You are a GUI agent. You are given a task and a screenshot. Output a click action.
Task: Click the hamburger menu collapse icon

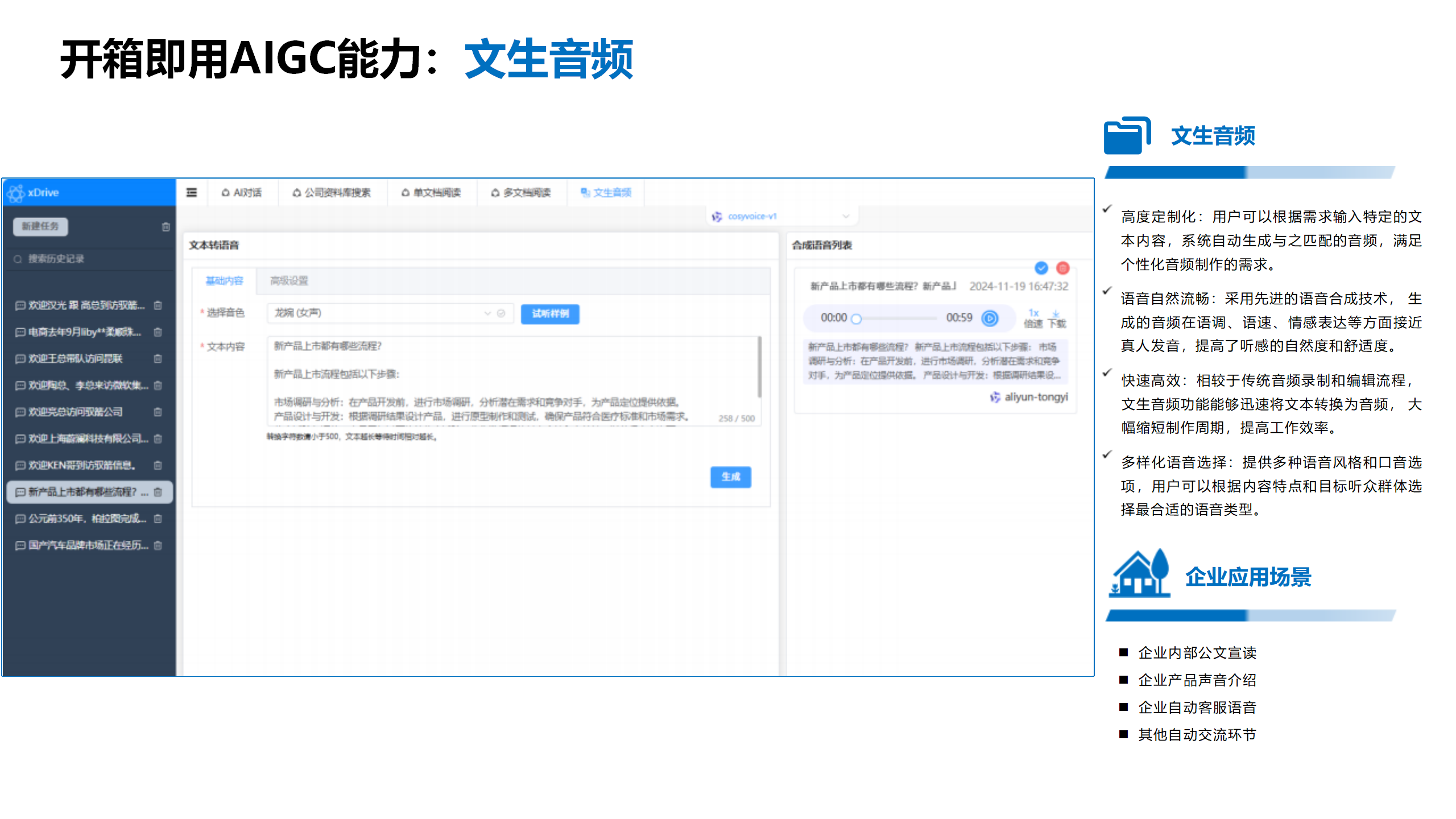192,192
